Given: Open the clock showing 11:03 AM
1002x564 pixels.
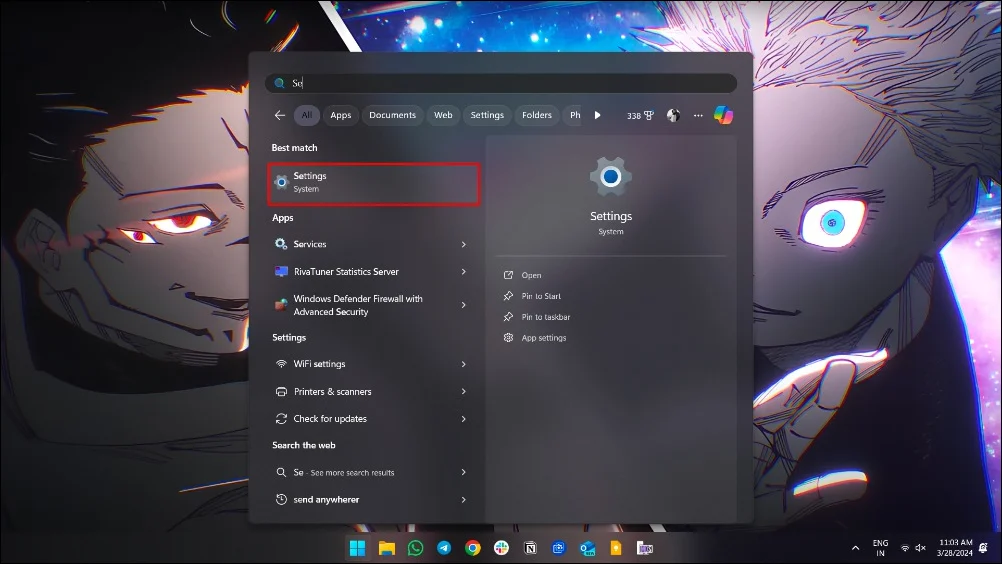Looking at the screenshot, I should [955, 547].
